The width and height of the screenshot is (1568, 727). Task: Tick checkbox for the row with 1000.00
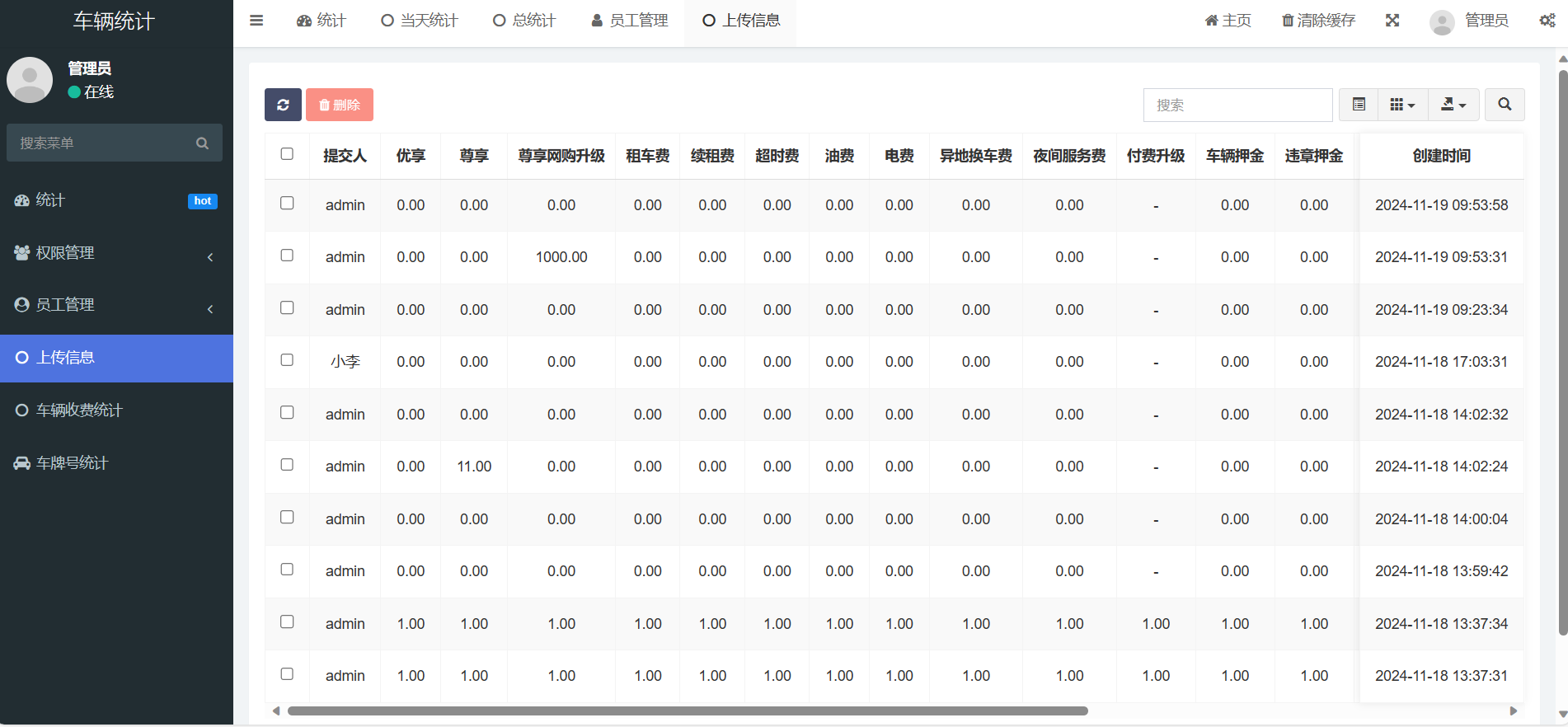287,256
